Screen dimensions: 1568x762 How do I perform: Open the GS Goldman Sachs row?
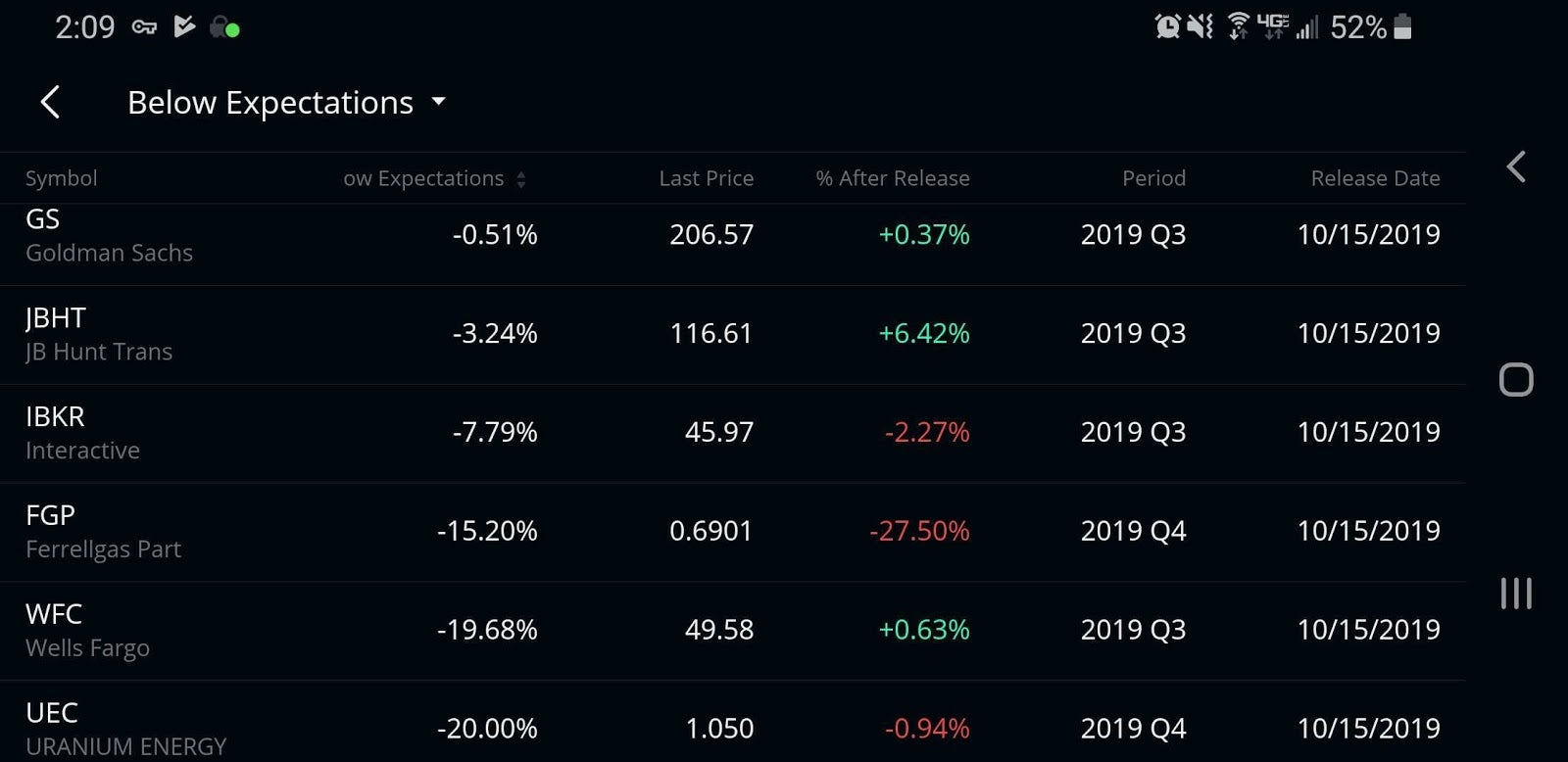733,245
